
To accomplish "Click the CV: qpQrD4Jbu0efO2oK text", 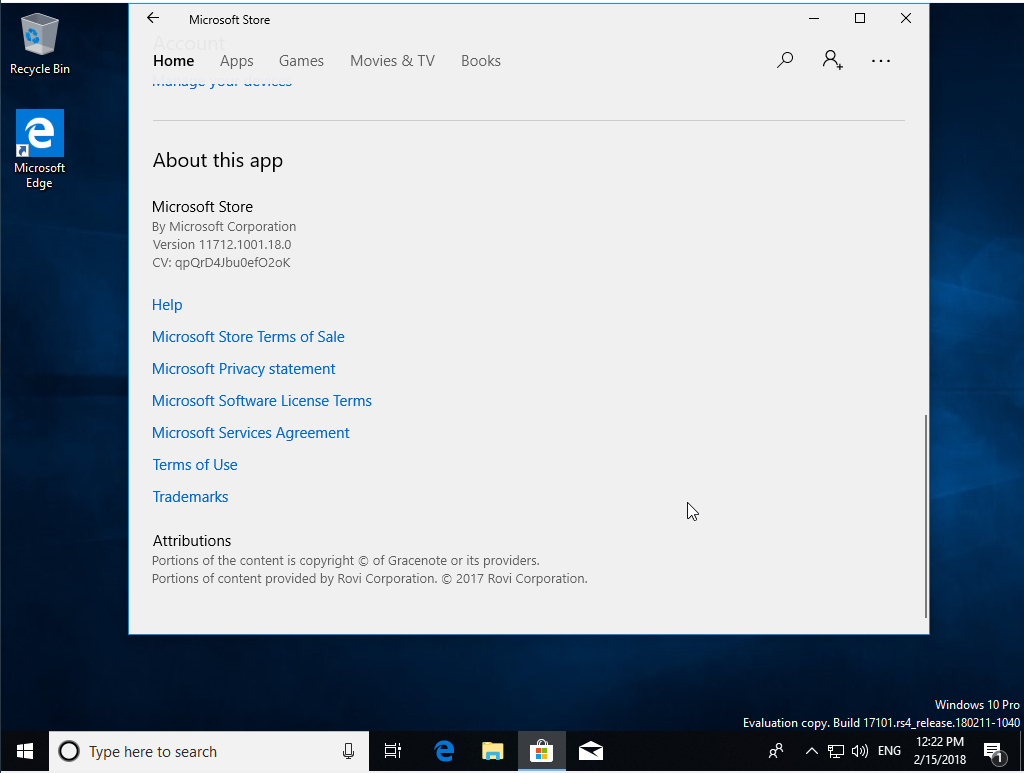I will (x=221, y=262).
